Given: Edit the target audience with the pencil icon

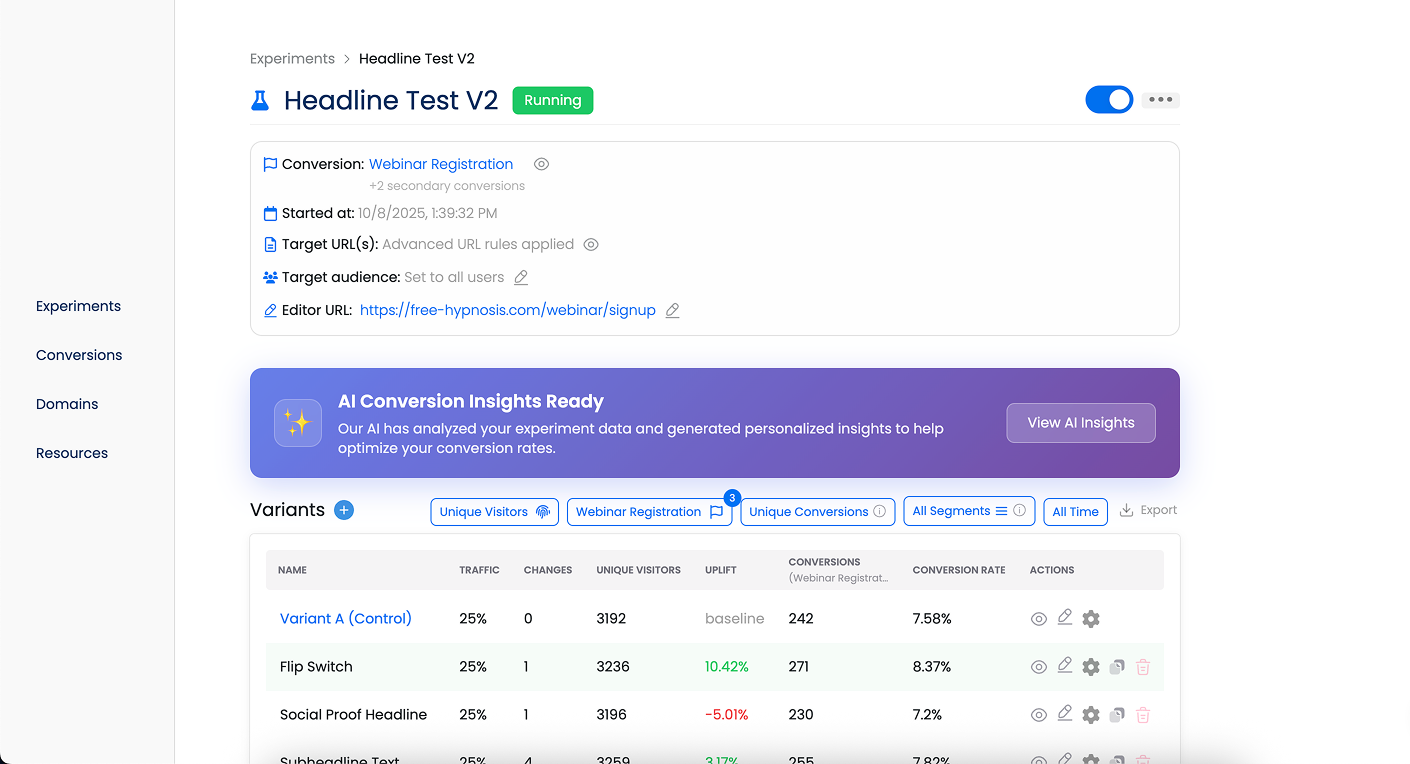Looking at the screenshot, I should [x=519, y=277].
